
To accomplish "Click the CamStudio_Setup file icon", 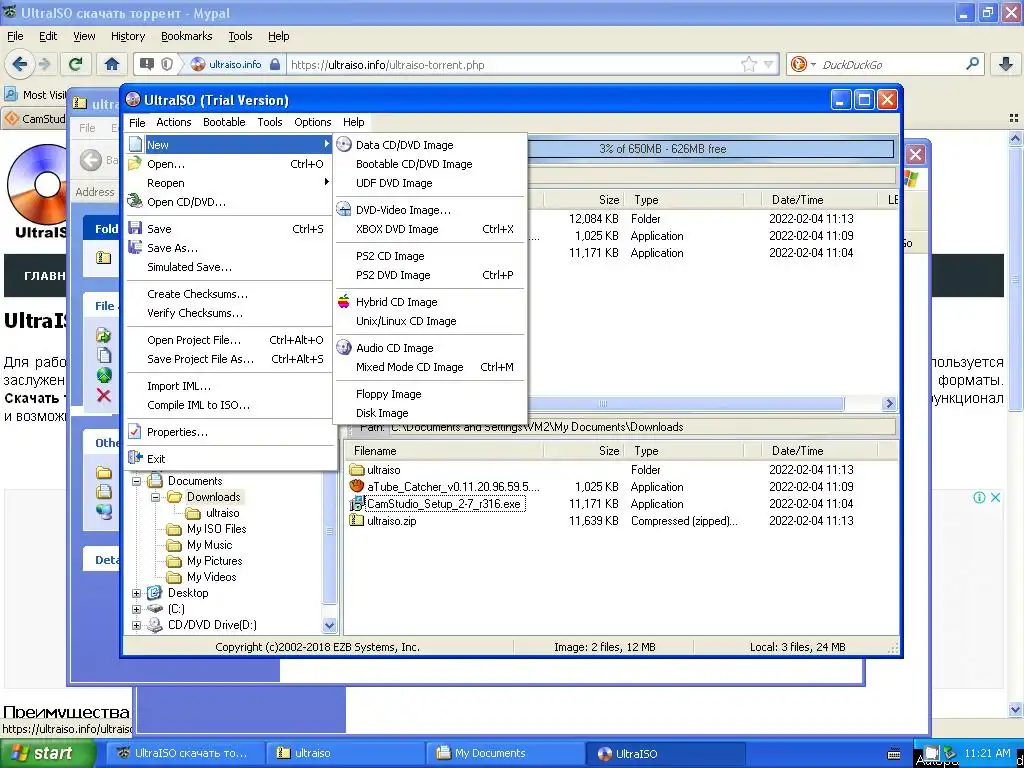I will coord(357,504).
